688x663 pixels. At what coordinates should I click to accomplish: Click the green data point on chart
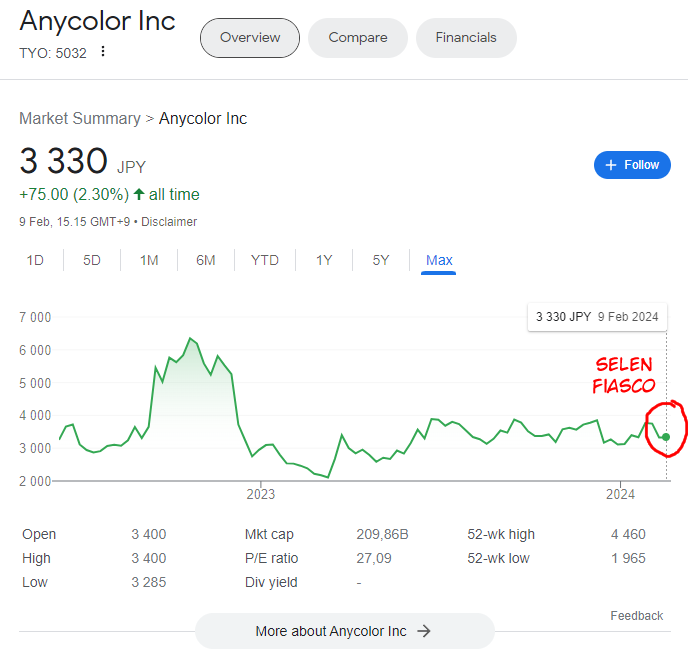tap(666, 437)
